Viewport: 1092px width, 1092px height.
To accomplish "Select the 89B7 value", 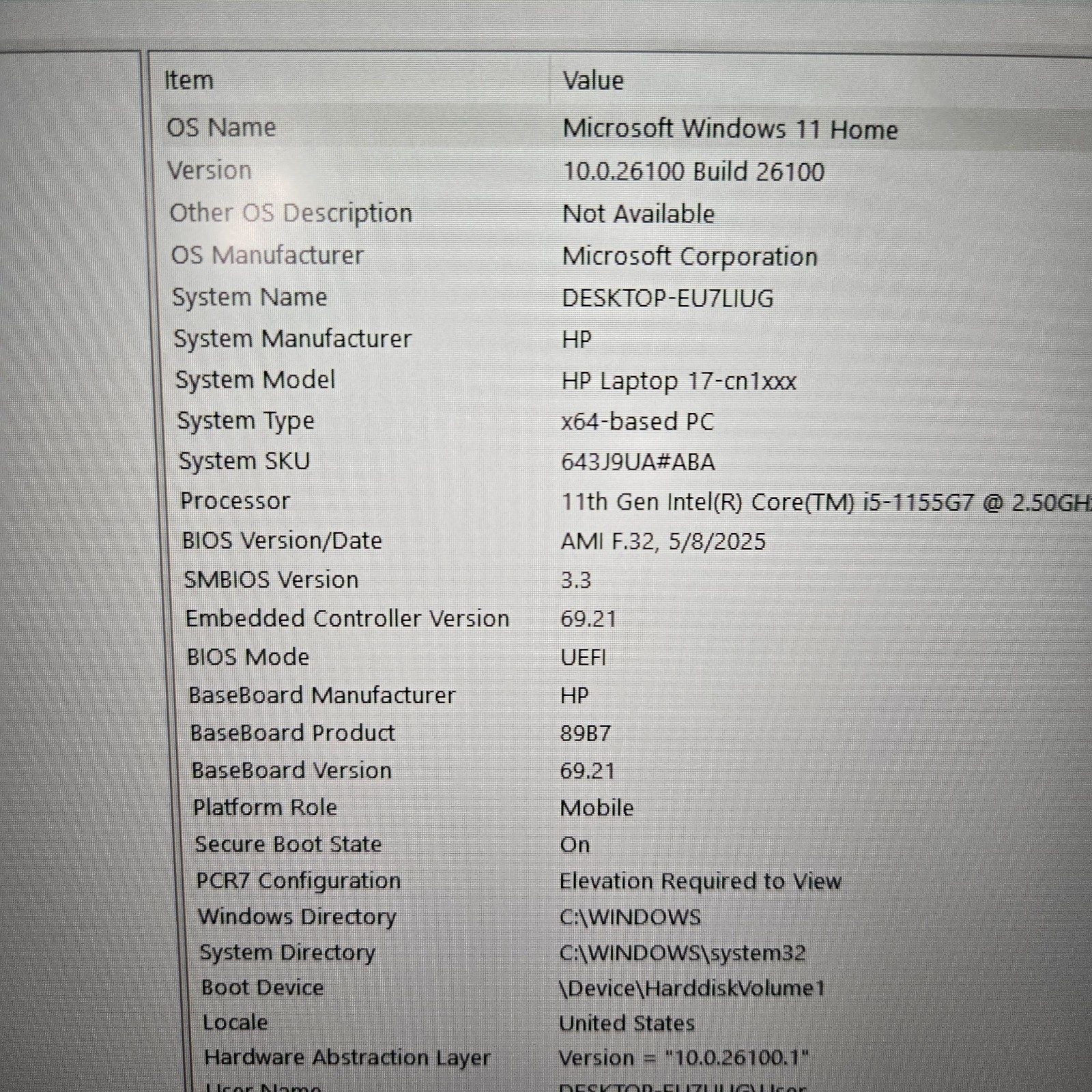I will pos(585,734).
